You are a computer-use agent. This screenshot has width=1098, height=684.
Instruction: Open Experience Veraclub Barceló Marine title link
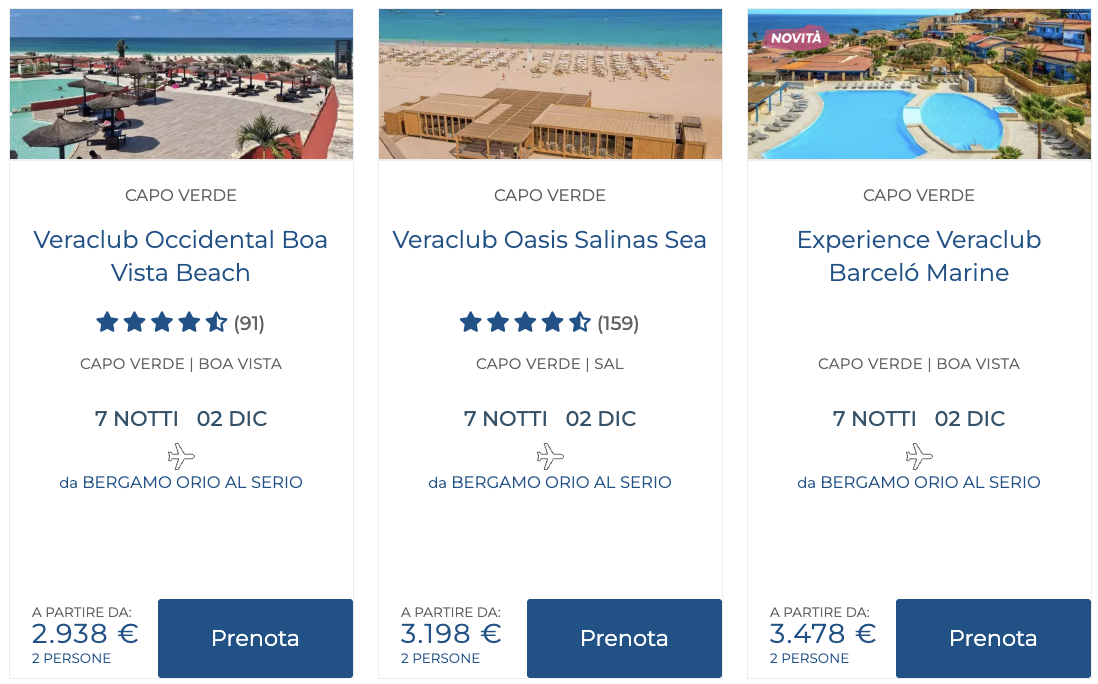pyautogui.click(x=919, y=256)
